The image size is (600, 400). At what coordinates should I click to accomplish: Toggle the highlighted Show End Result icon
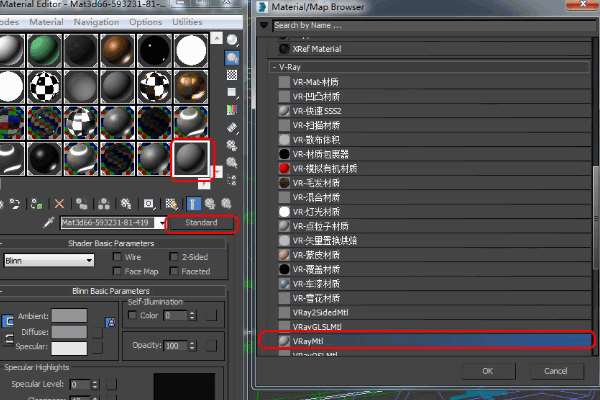[193, 204]
